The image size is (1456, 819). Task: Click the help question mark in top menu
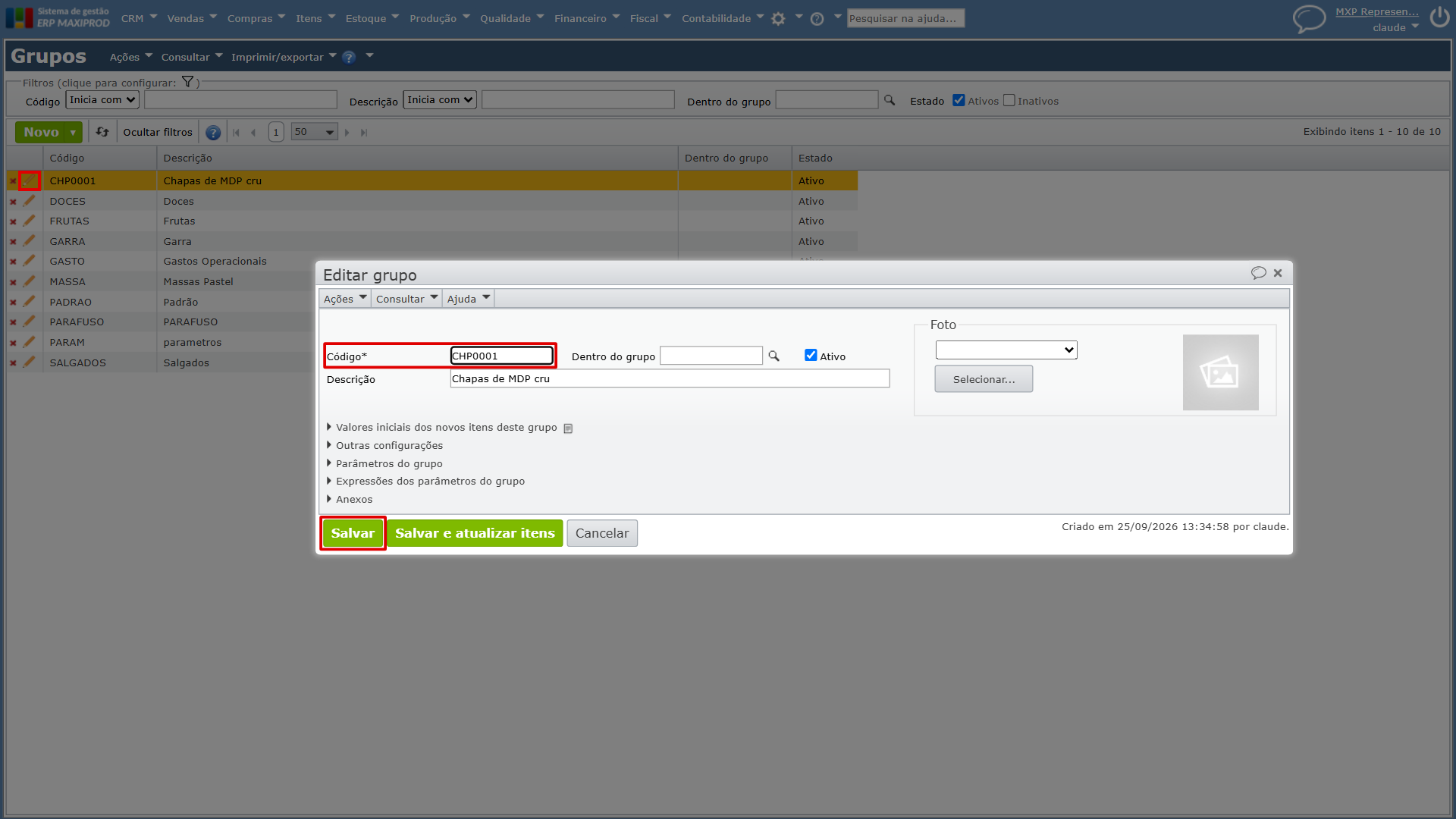[817, 19]
